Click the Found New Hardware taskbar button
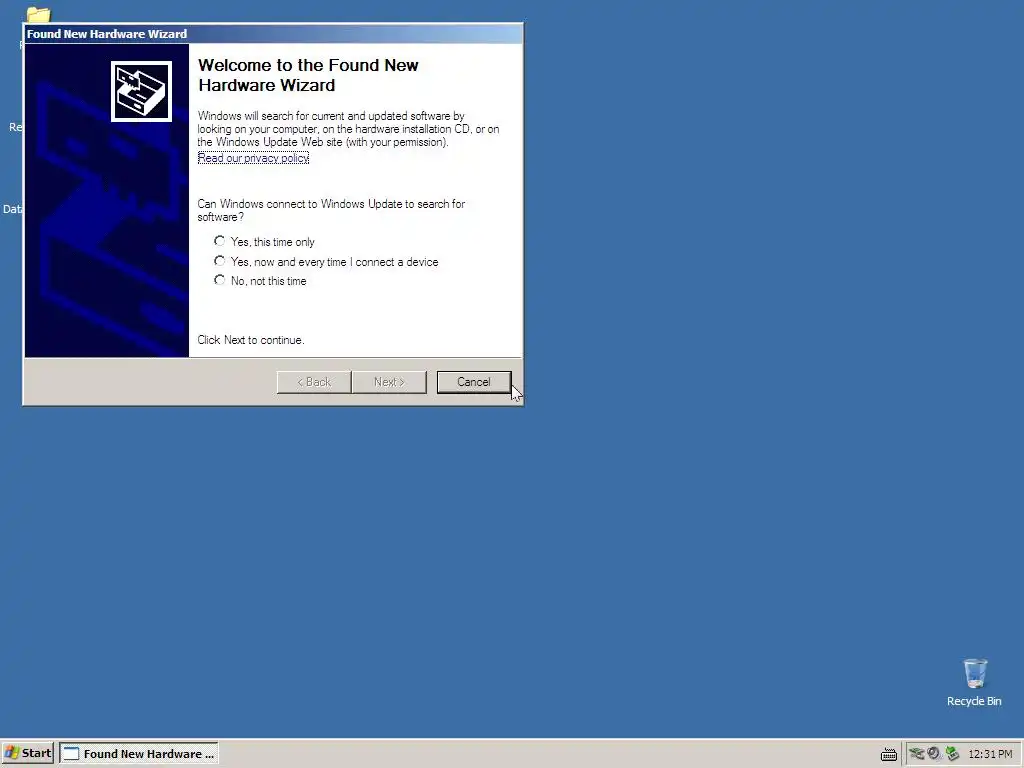1024x768 pixels. (139, 753)
